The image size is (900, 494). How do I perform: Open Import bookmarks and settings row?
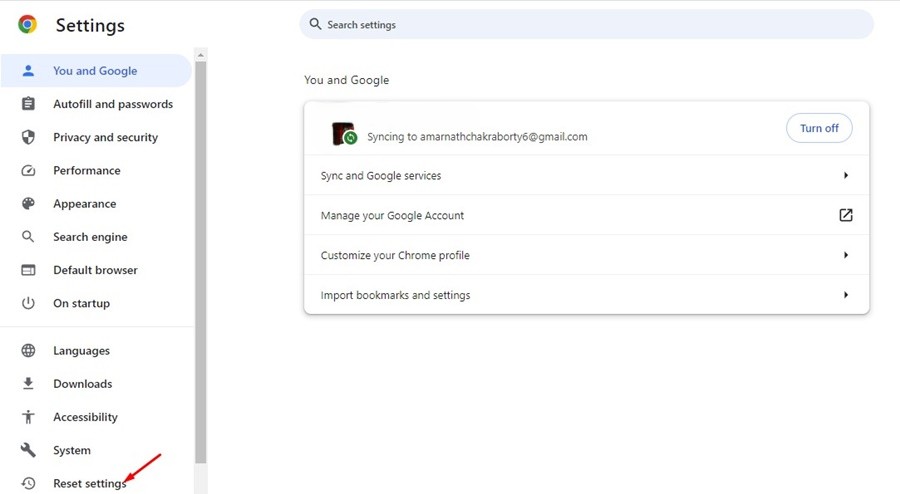(587, 295)
